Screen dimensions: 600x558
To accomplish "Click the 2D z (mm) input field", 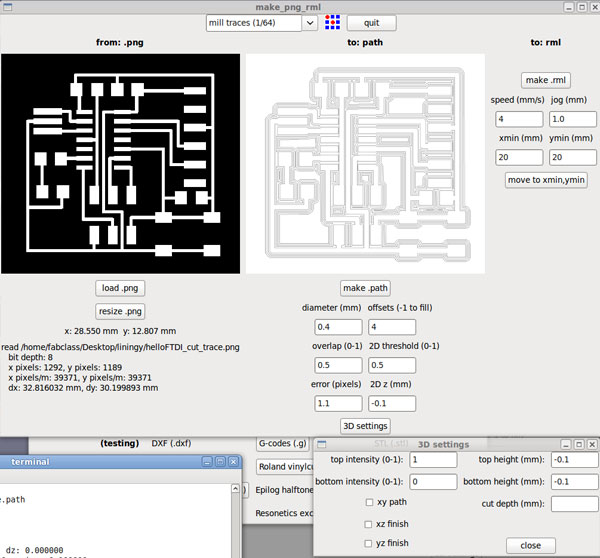I will (392, 403).
